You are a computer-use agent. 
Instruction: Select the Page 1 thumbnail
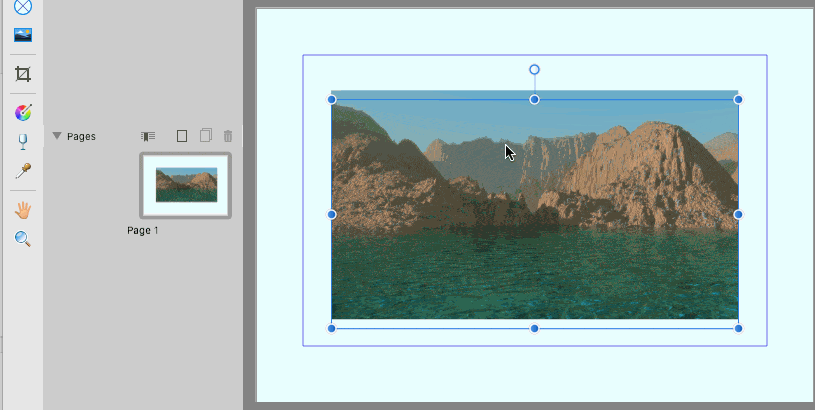pos(186,185)
